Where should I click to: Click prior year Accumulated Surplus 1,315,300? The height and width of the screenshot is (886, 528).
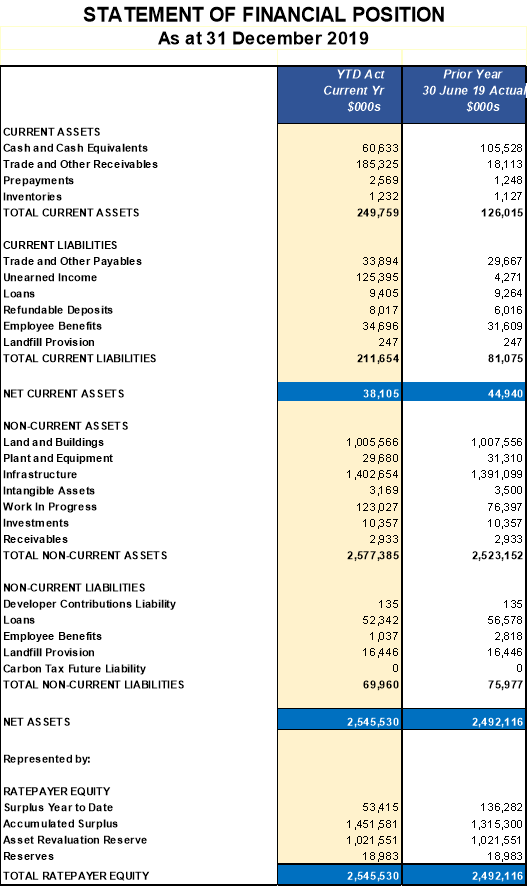[497, 824]
